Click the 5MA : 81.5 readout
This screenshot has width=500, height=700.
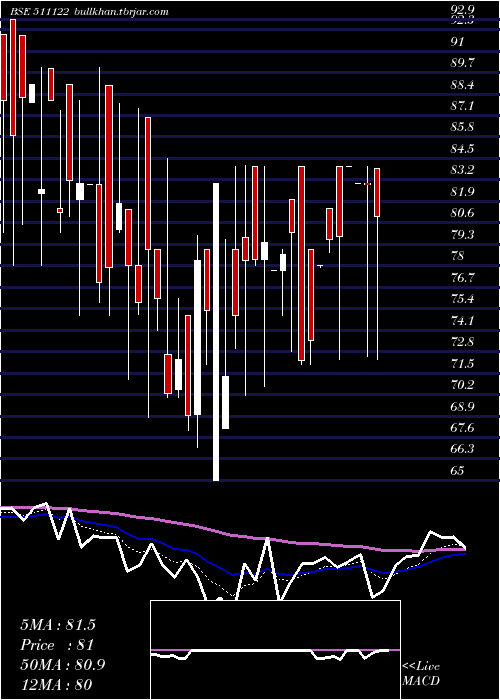pos(58,625)
